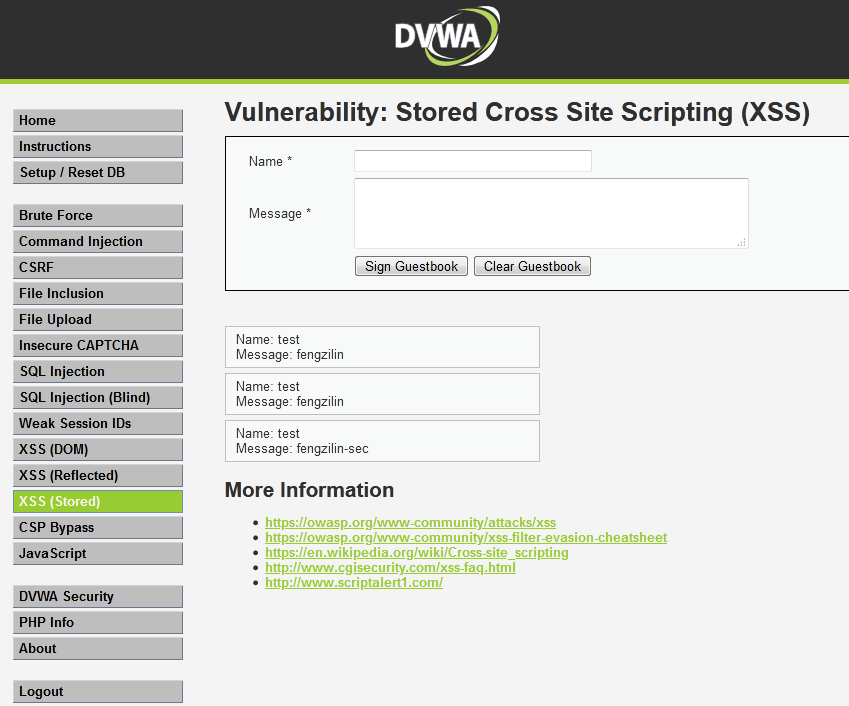Click the 'More Information' heading
The width and height of the screenshot is (849, 706).
click(x=309, y=490)
